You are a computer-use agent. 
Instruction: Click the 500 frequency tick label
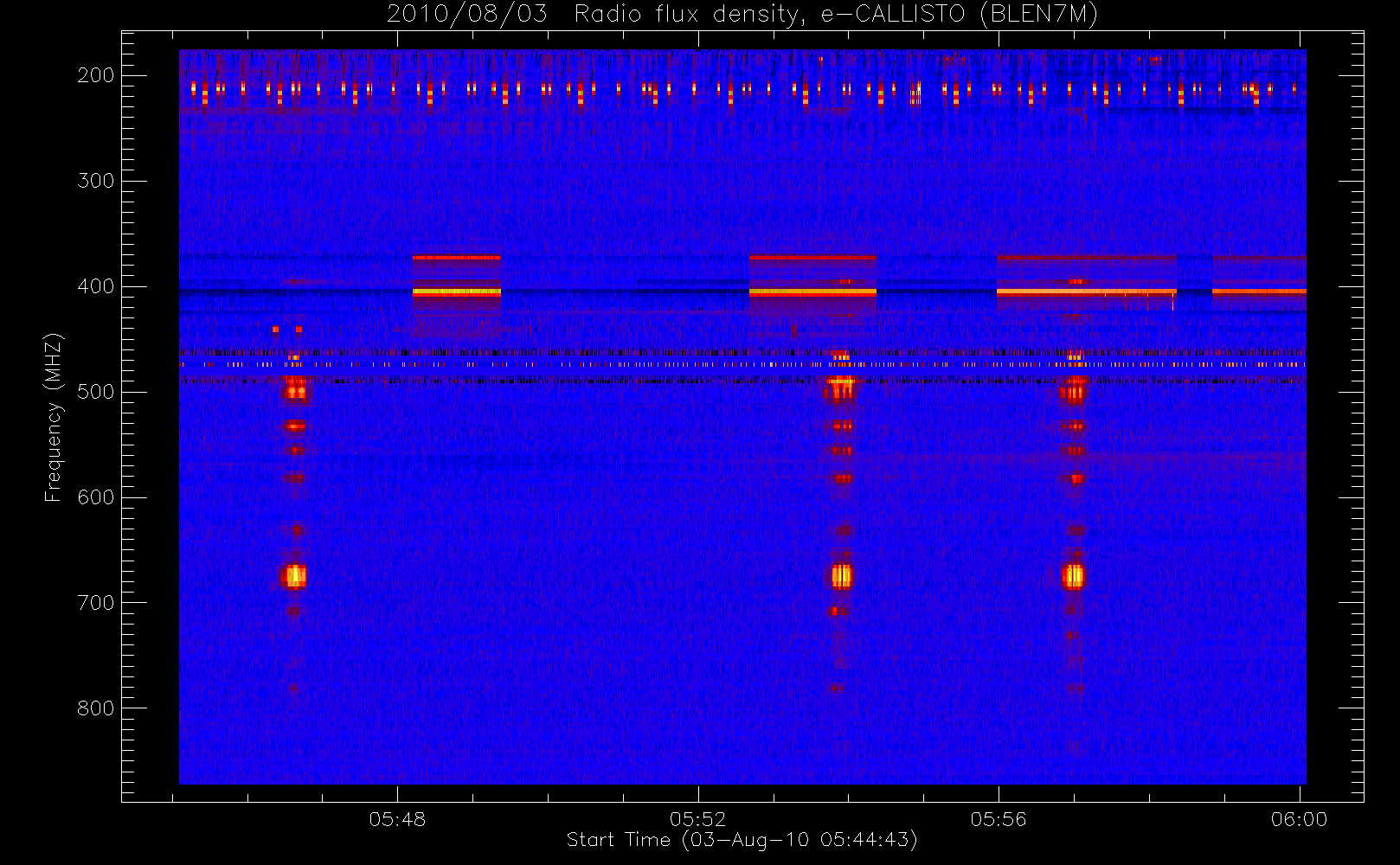point(95,392)
